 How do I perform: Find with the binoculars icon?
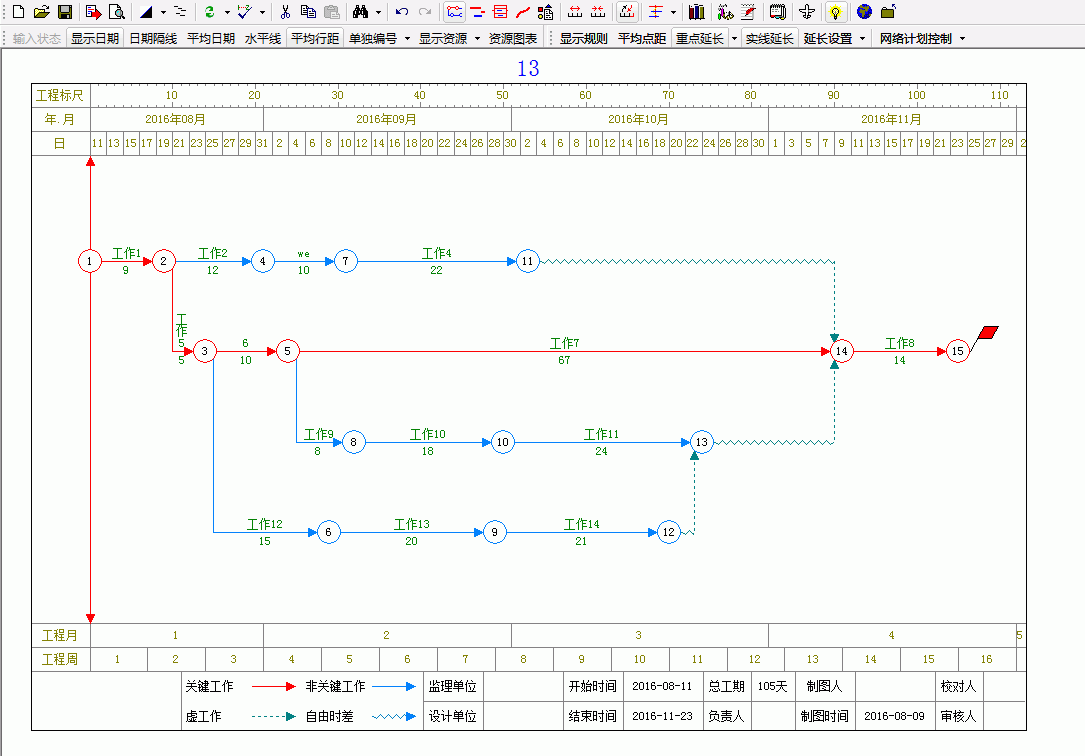[361, 12]
